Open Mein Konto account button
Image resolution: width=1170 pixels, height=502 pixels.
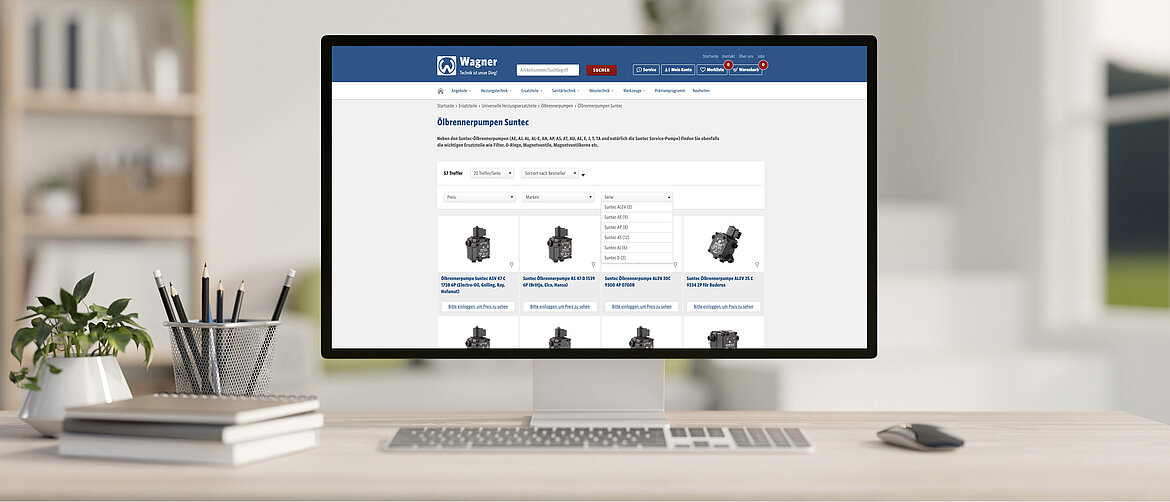pos(678,70)
